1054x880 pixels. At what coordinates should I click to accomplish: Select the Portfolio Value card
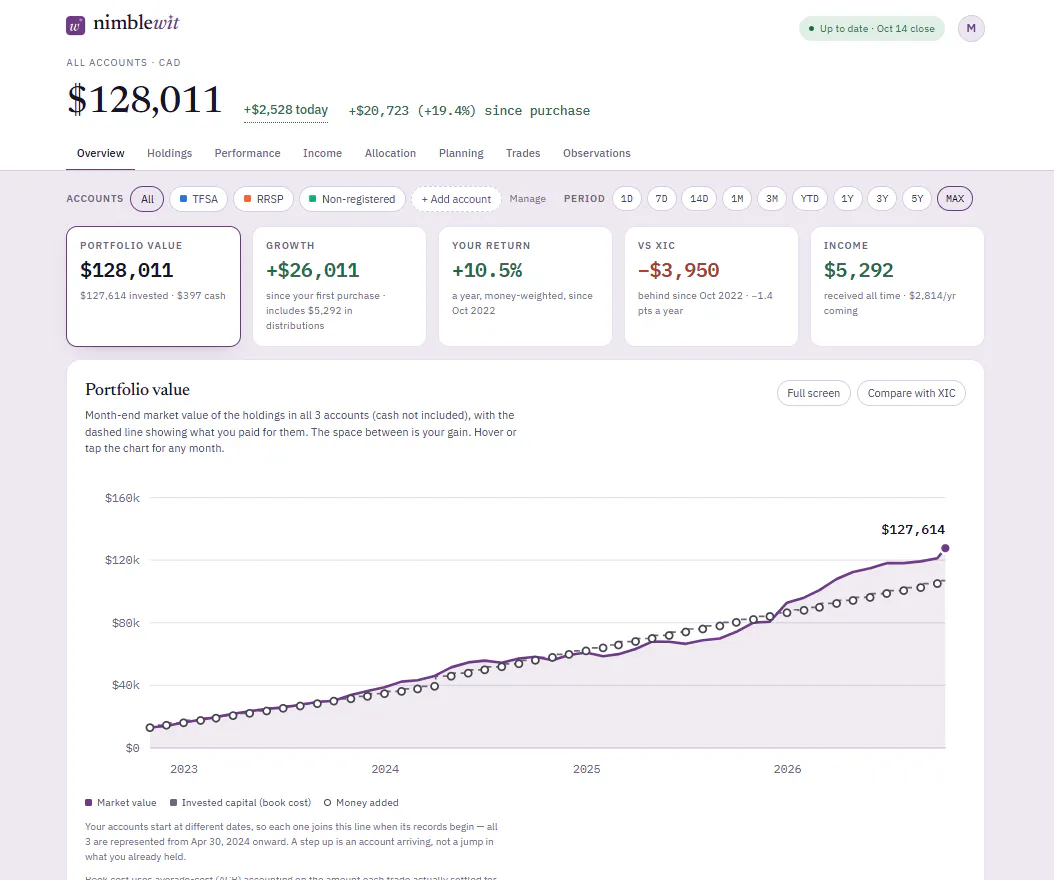153,286
